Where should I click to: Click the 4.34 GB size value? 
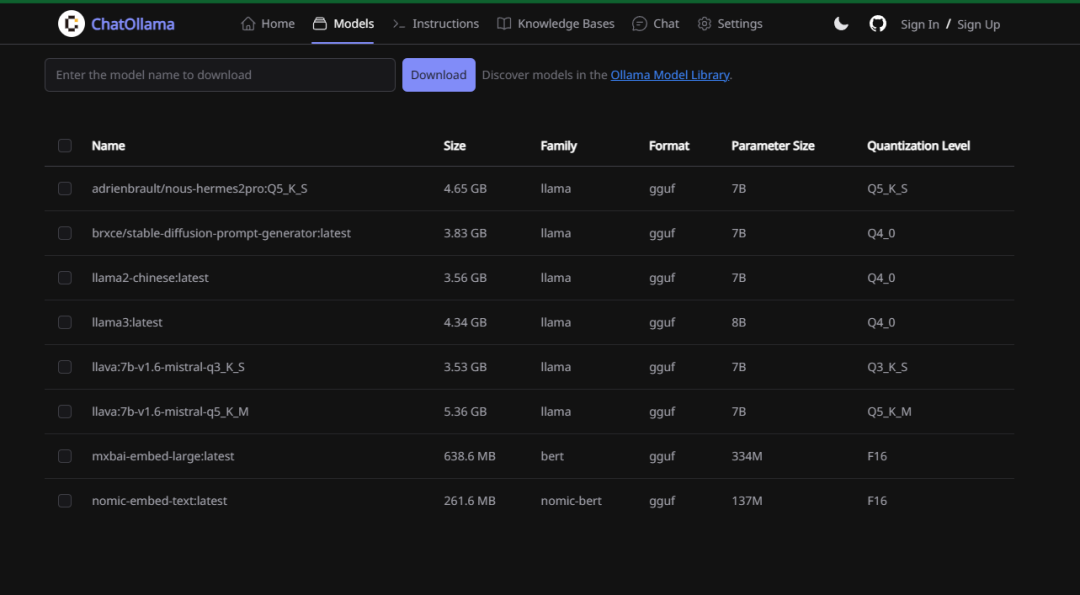[x=465, y=322]
